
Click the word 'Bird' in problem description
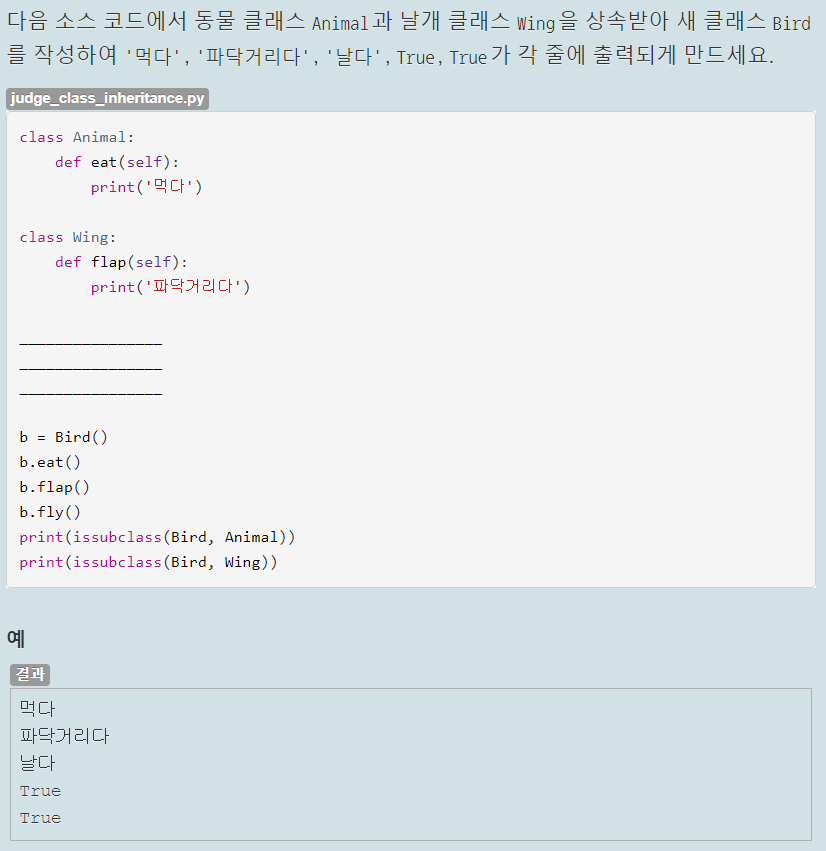[x=791, y=24]
